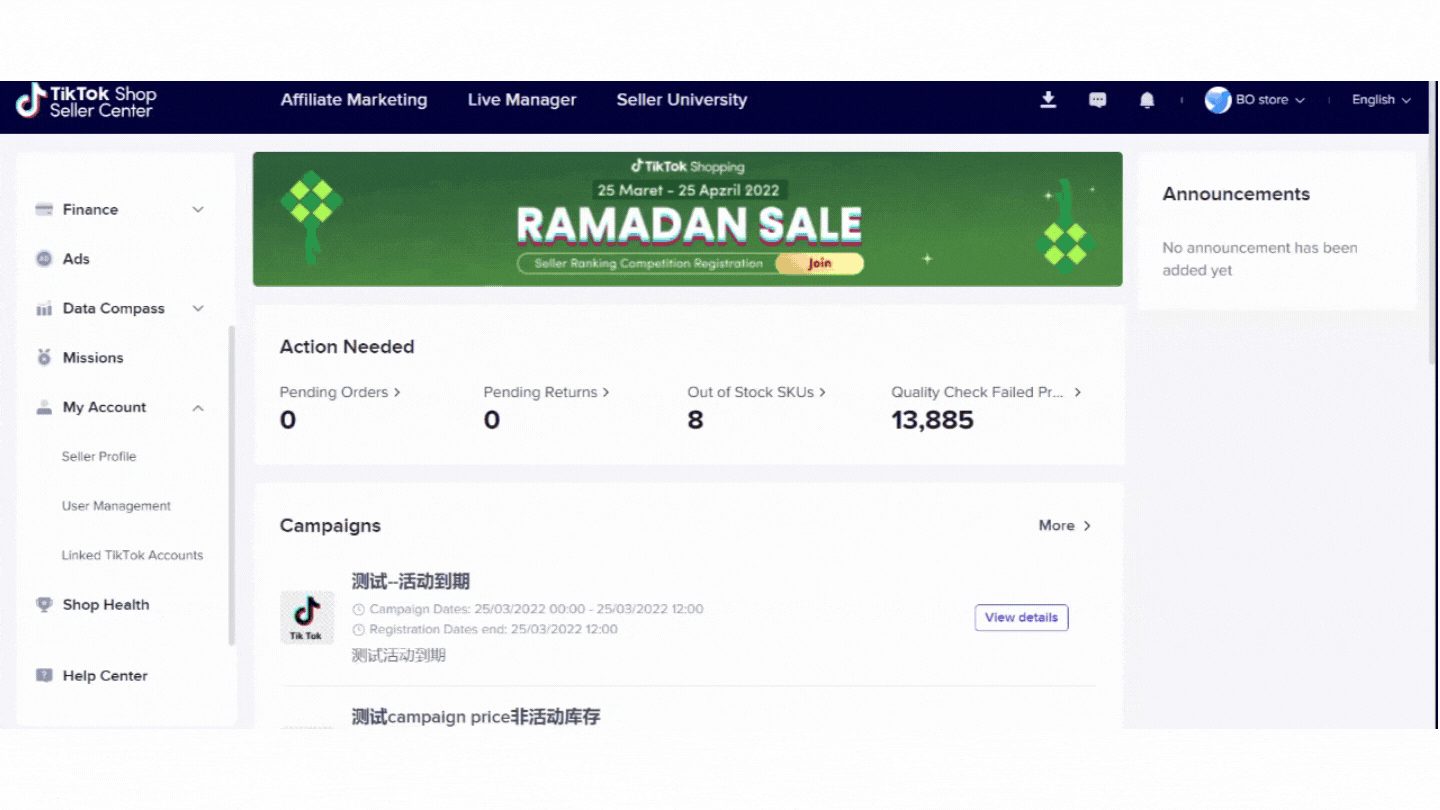Click the Finance card icon in the sidebar
The width and height of the screenshot is (1440, 810).
(44, 210)
